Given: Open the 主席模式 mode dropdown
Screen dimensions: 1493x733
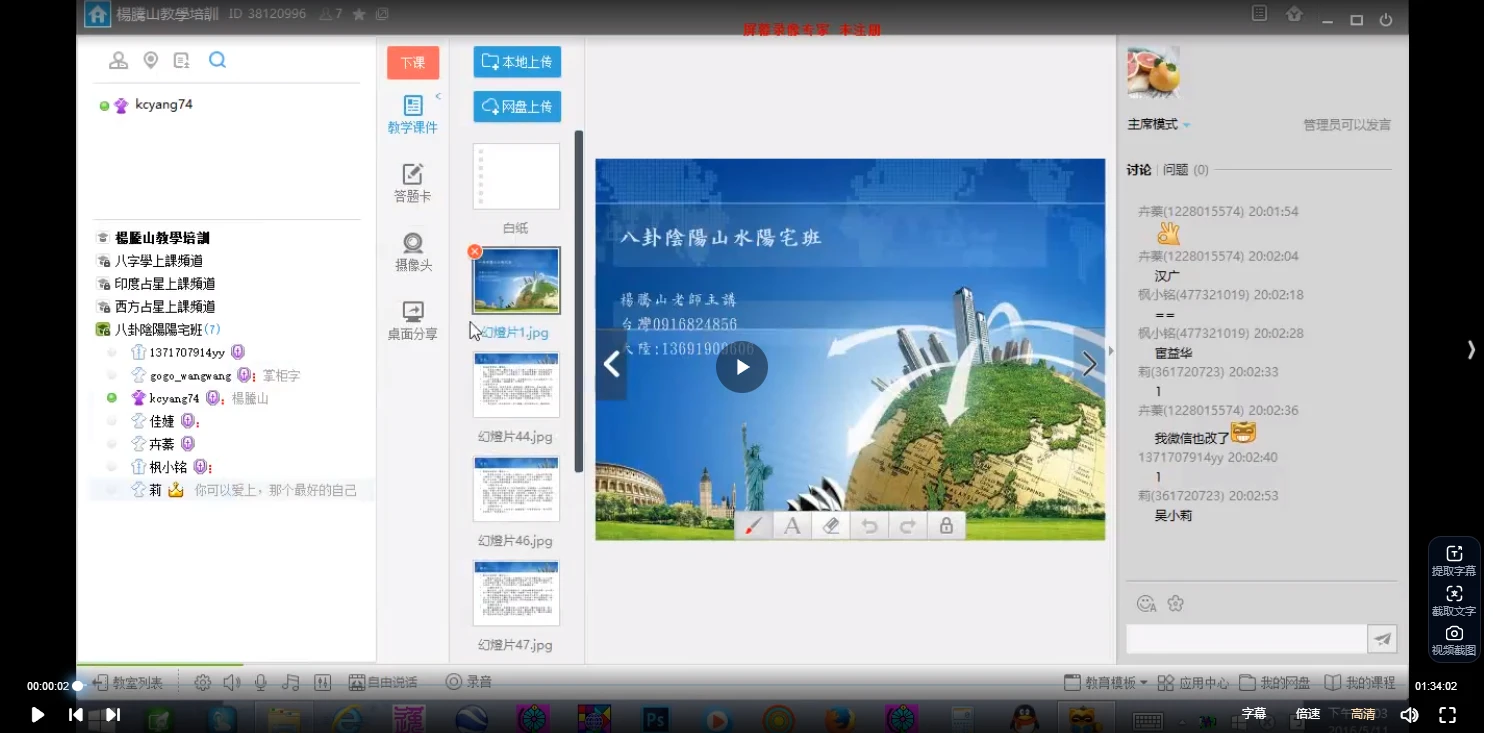Looking at the screenshot, I should click(x=1159, y=124).
